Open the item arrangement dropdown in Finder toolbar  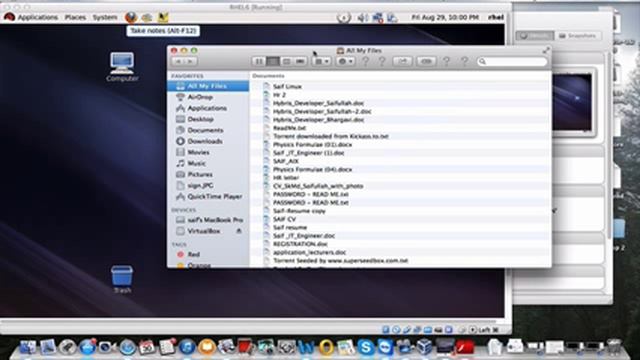[x=322, y=61]
